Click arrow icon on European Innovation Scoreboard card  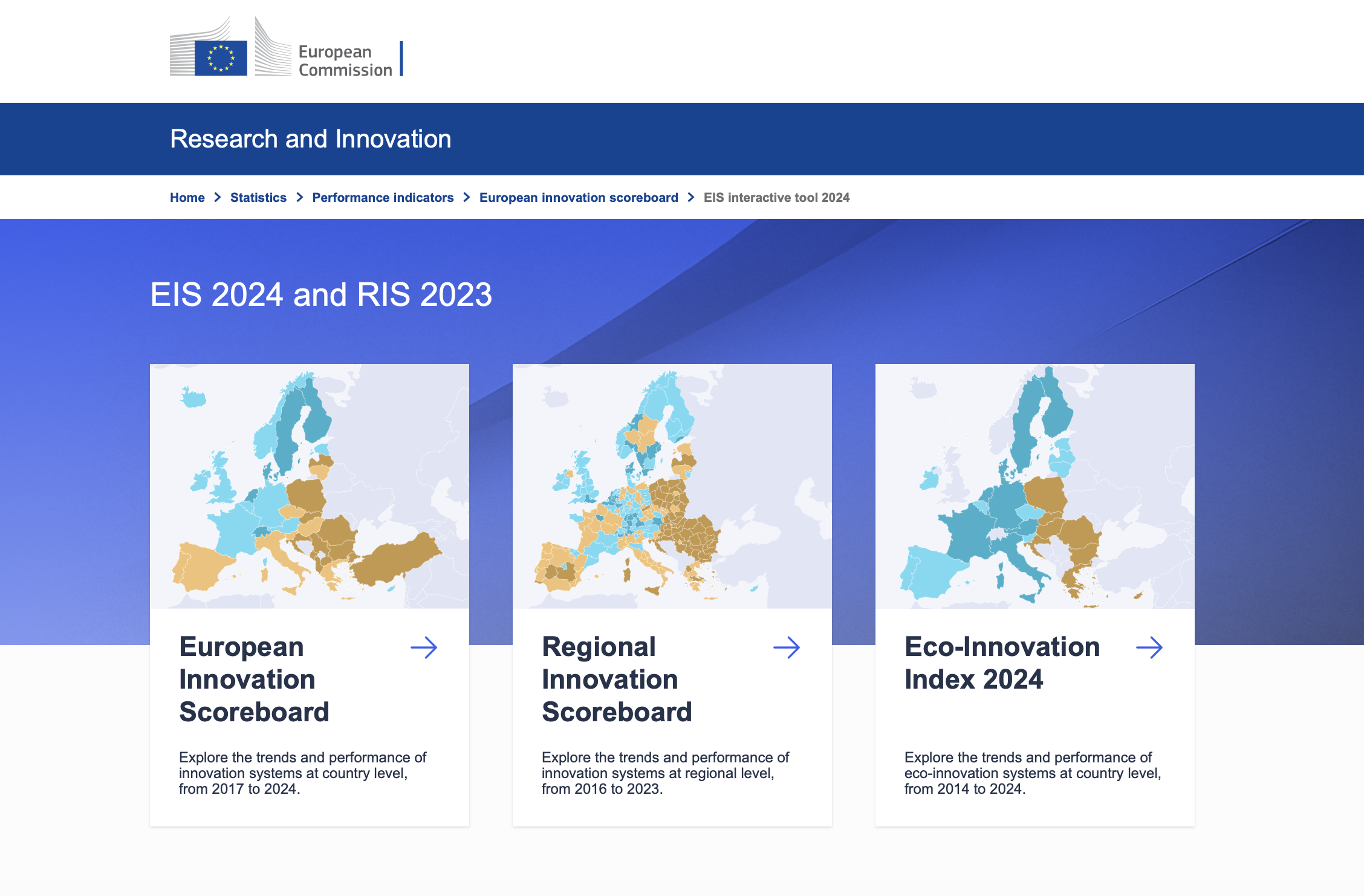(x=424, y=648)
